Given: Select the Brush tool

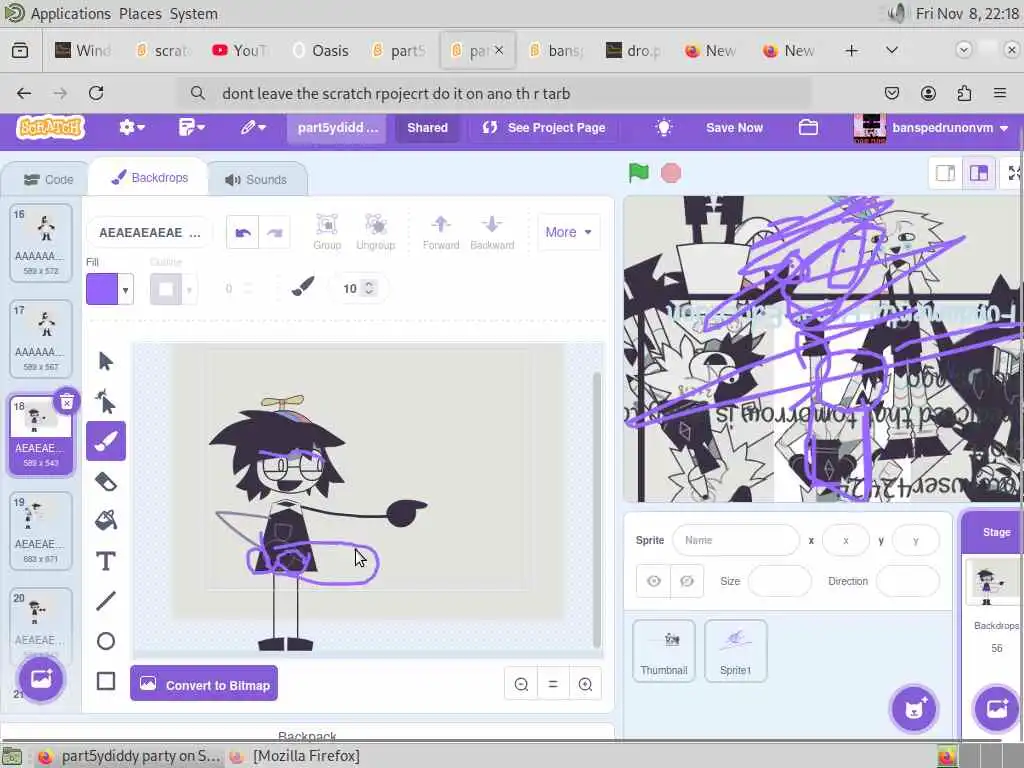Looking at the screenshot, I should (x=106, y=441).
